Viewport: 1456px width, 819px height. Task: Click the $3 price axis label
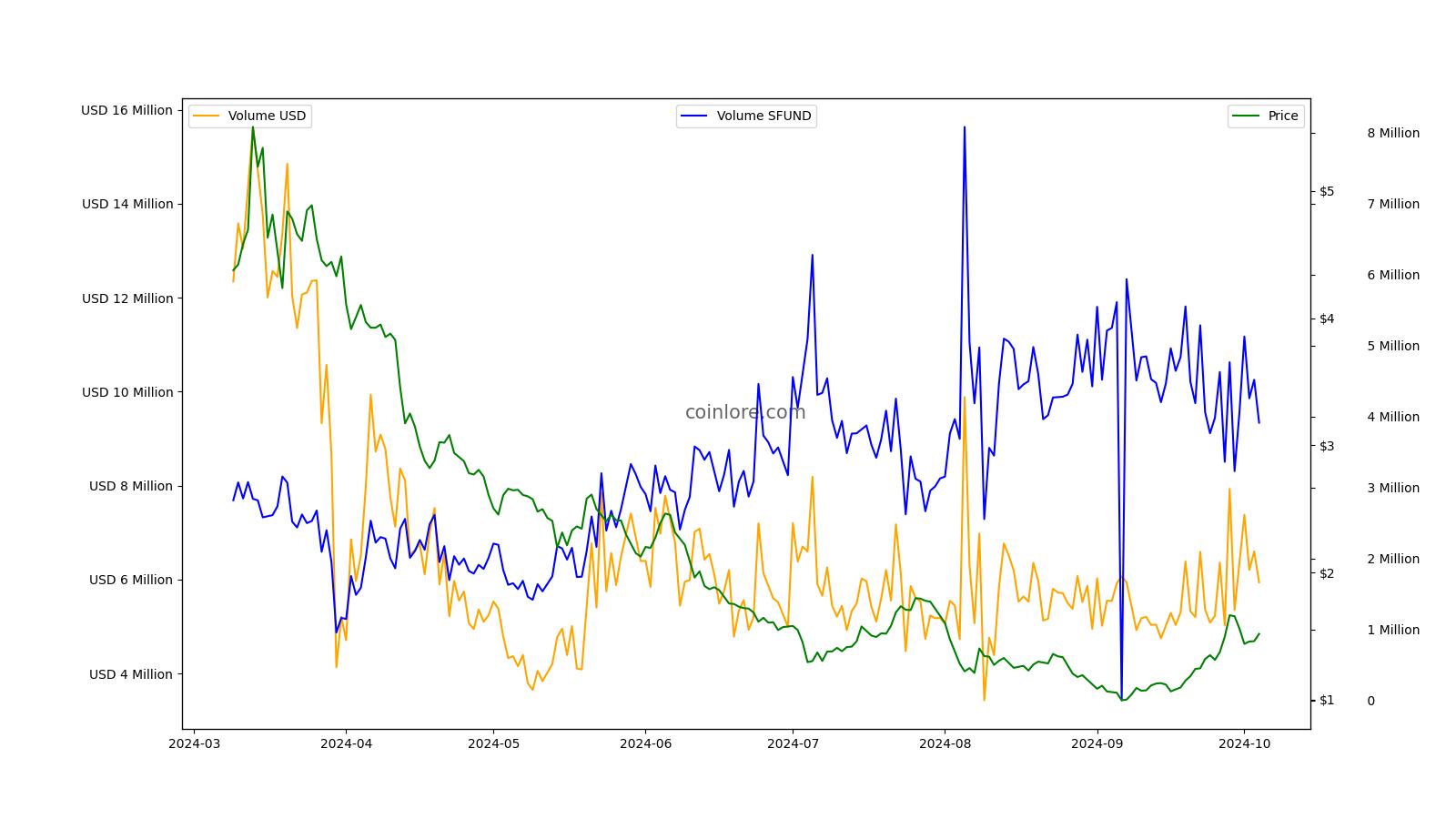pos(1327,446)
